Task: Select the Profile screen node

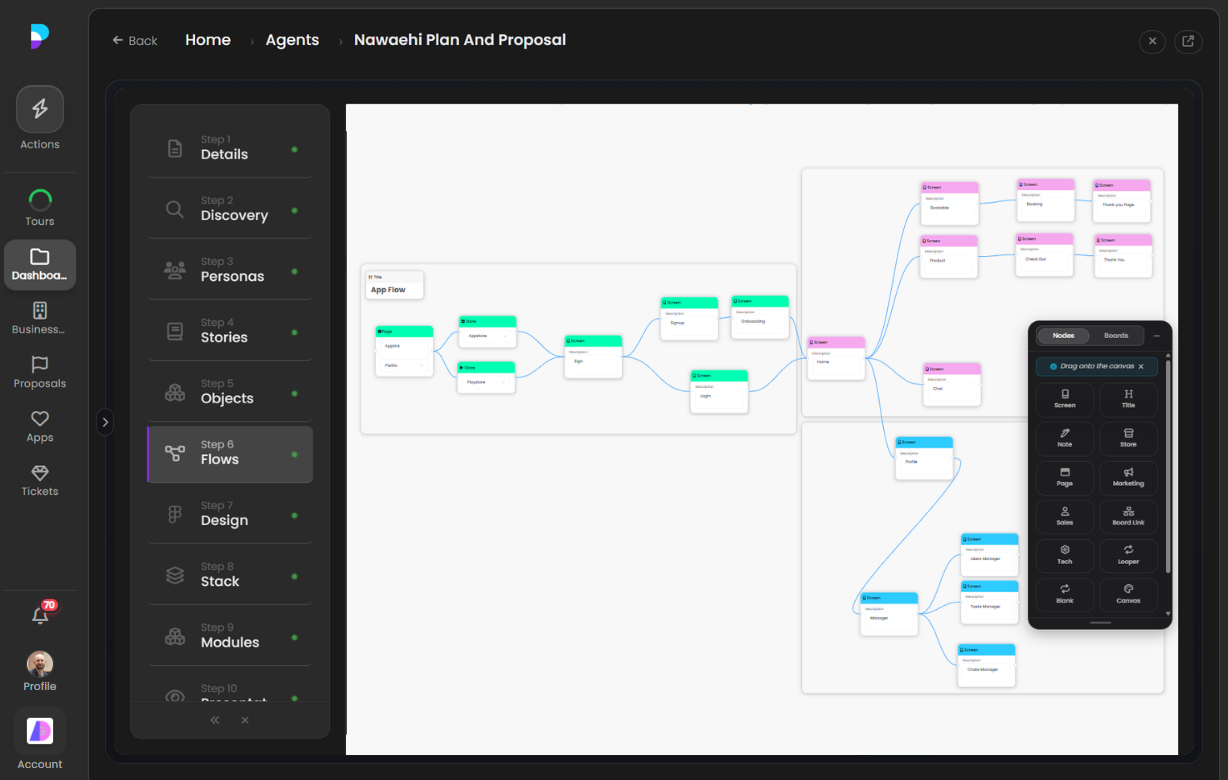Action: [x=924, y=457]
